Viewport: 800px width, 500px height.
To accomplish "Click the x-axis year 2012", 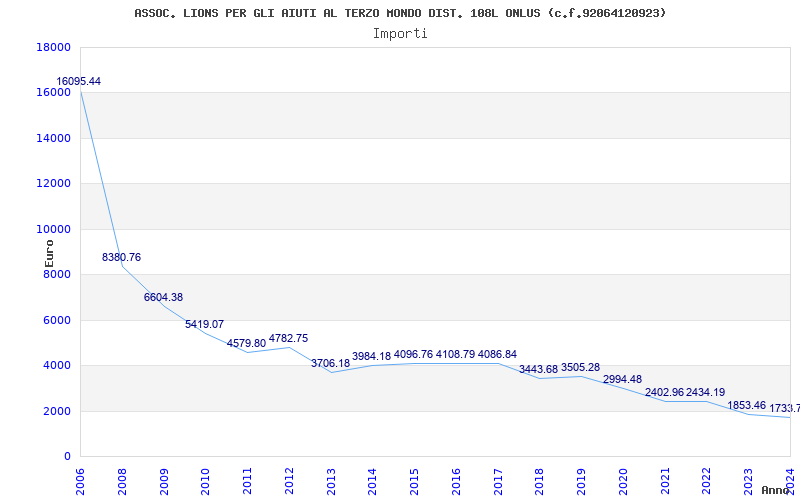I will 289,481.
